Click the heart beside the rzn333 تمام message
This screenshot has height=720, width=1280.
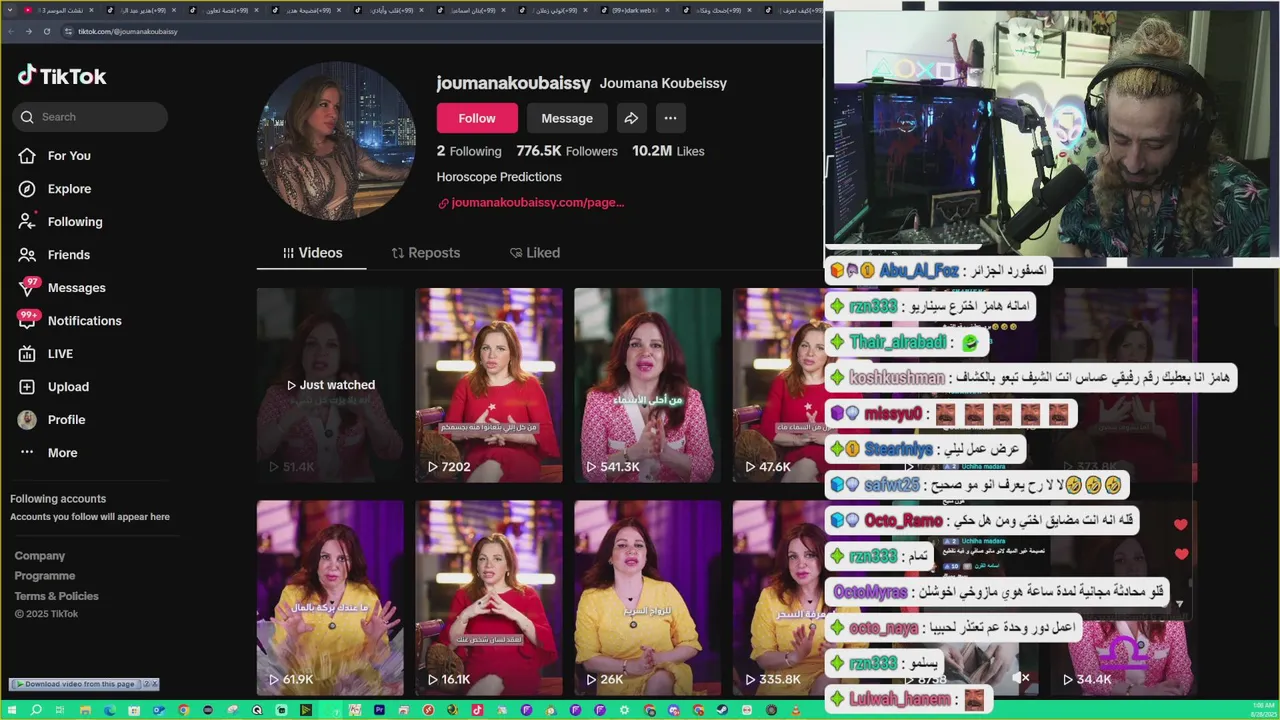point(1181,554)
